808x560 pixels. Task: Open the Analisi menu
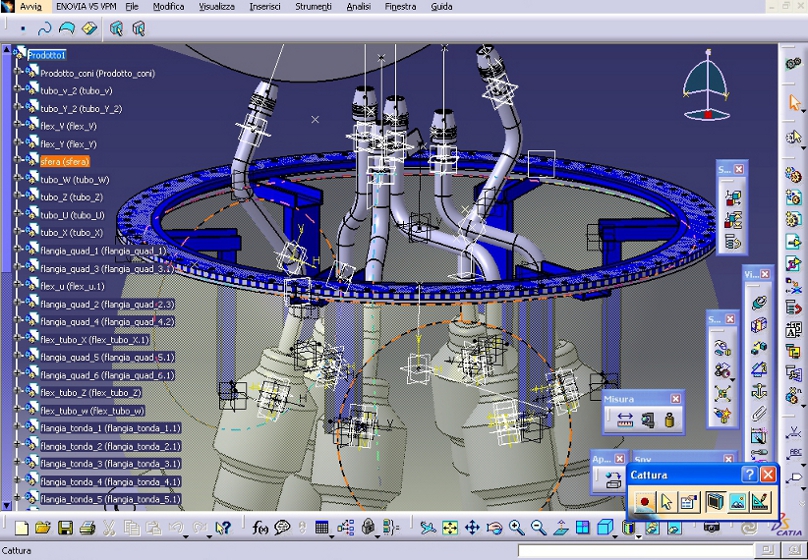coord(359,7)
